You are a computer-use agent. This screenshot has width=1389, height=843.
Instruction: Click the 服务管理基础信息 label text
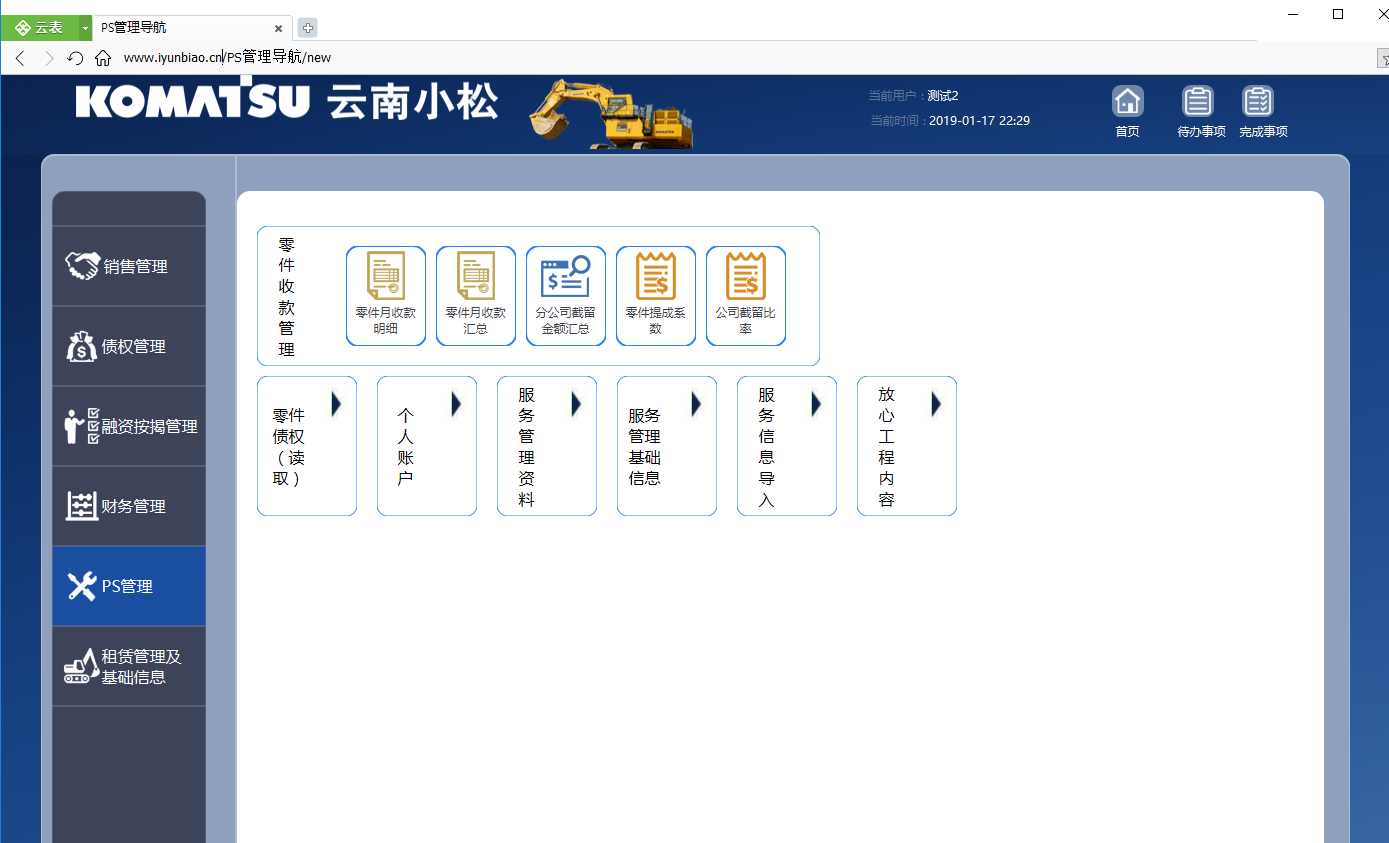[645, 447]
